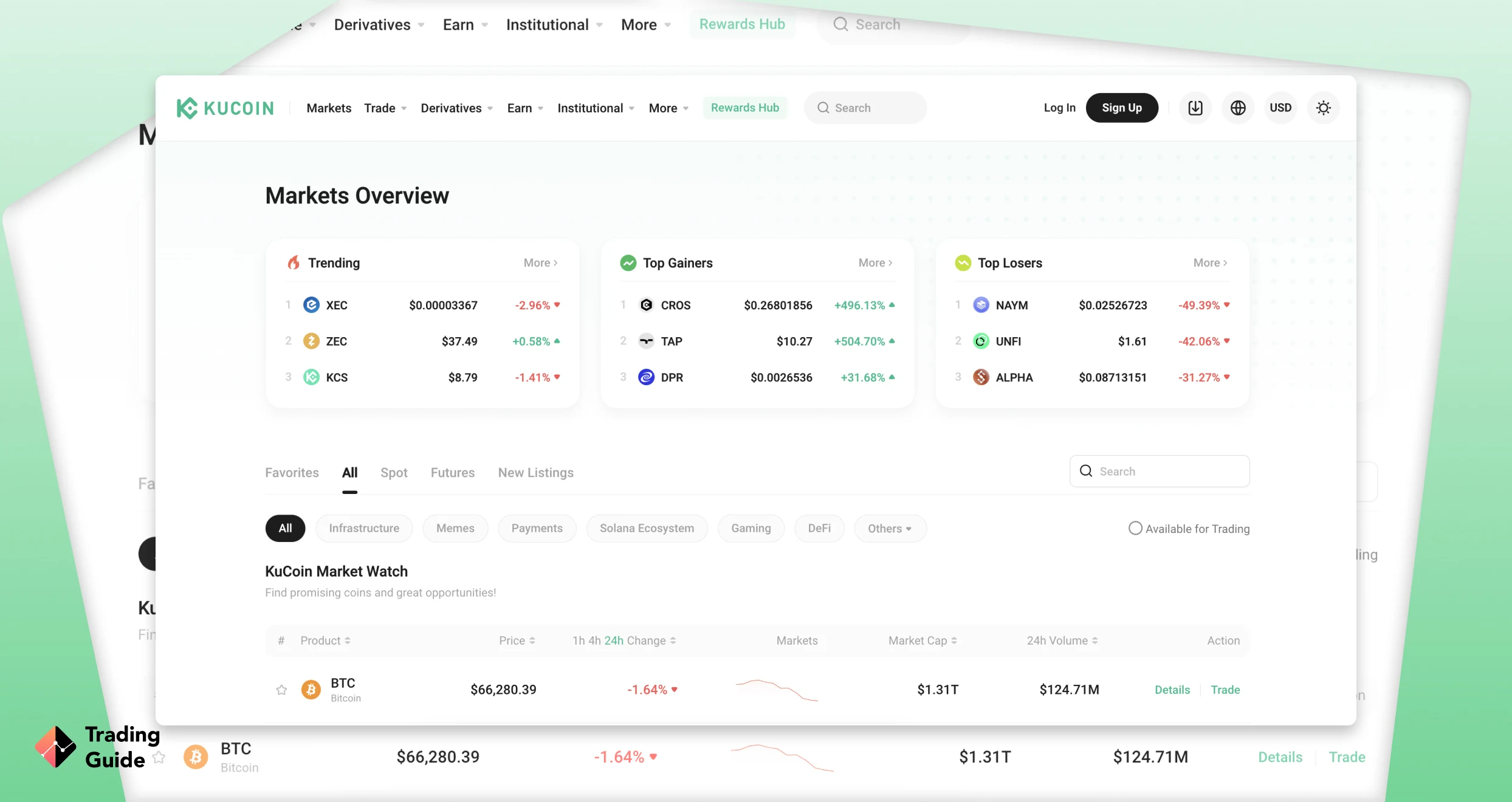1512x802 pixels.
Task: Click the Sign Up button
Action: pos(1122,108)
